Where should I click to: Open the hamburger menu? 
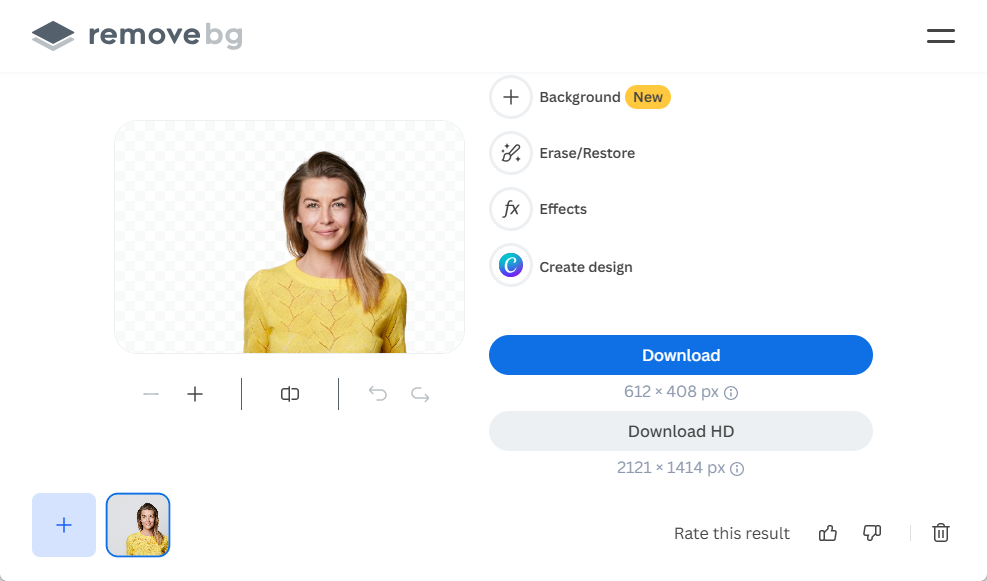(x=940, y=37)
